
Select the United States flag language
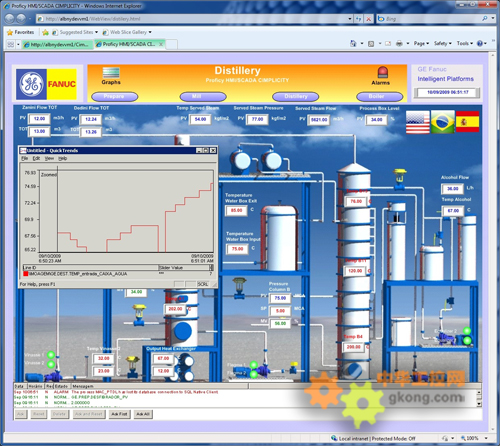(x=418, y=122)
